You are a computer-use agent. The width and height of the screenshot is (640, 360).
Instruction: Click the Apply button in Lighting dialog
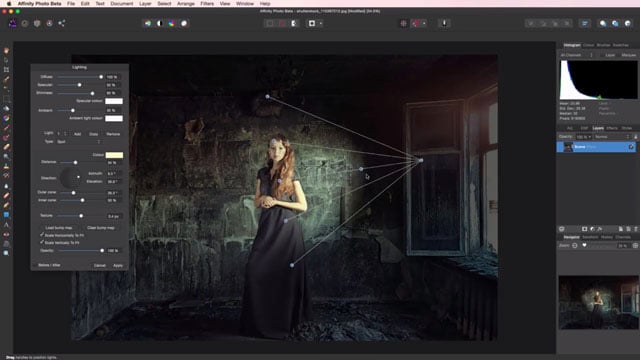(x=118, y=265)
